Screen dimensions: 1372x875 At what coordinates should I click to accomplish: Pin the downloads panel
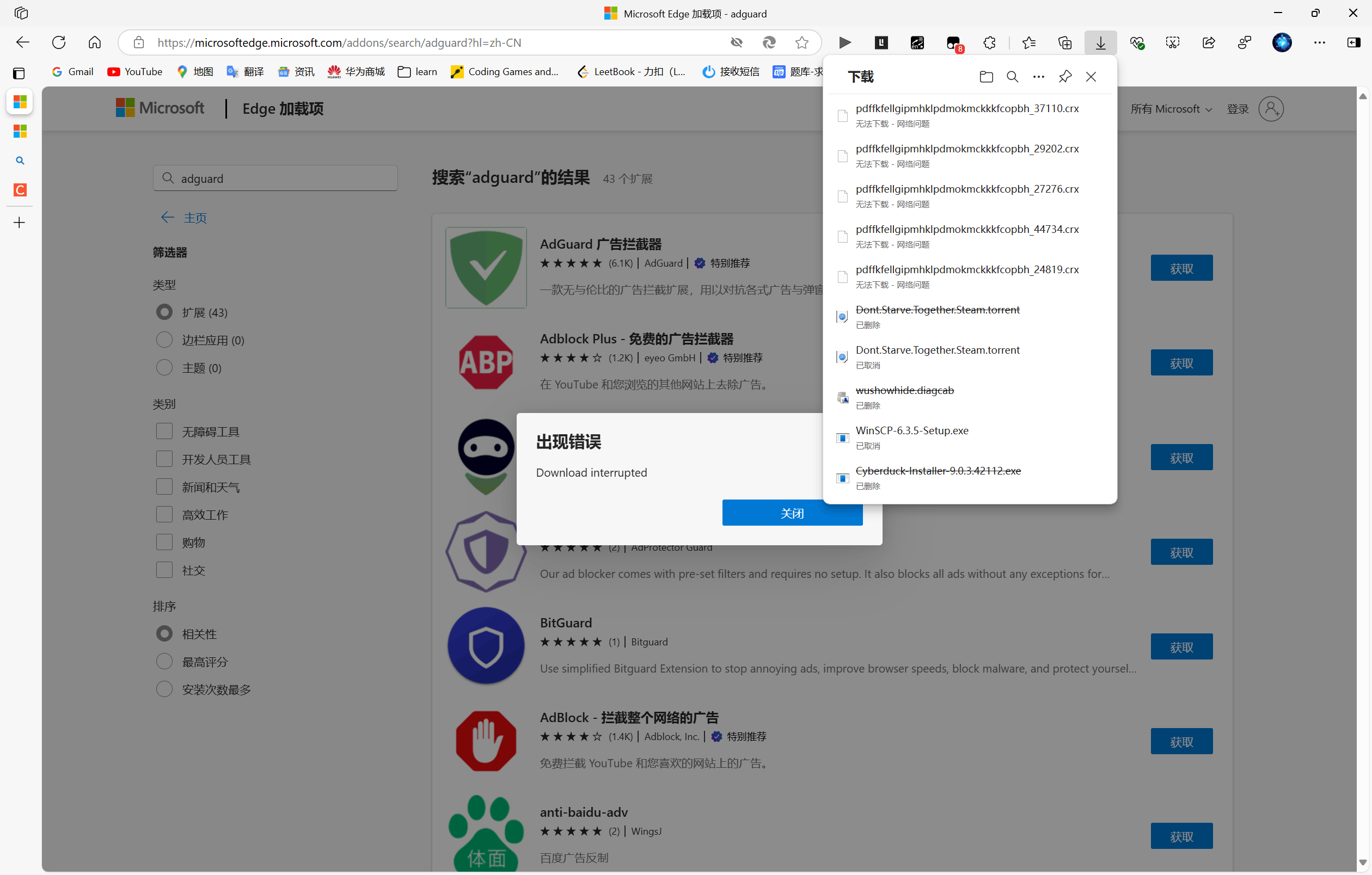[x=1065, y=77]
